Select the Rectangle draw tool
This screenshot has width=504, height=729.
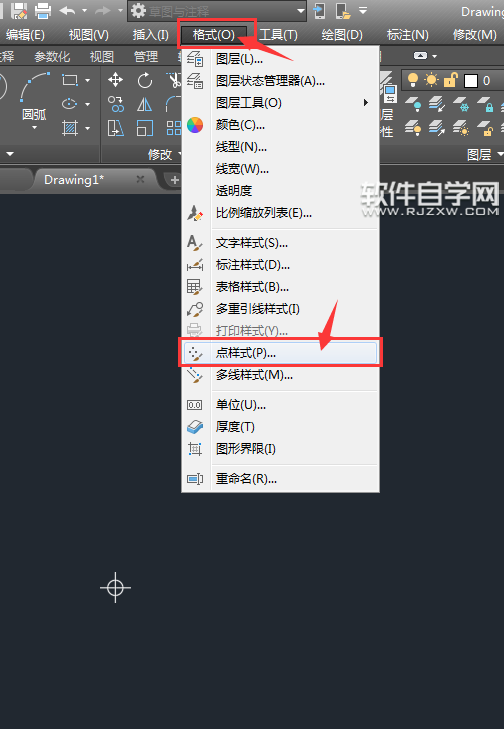click(70, 80)
